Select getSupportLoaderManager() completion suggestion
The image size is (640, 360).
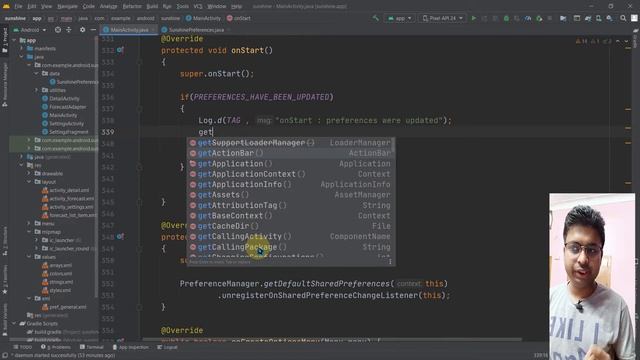coord(291,143)
